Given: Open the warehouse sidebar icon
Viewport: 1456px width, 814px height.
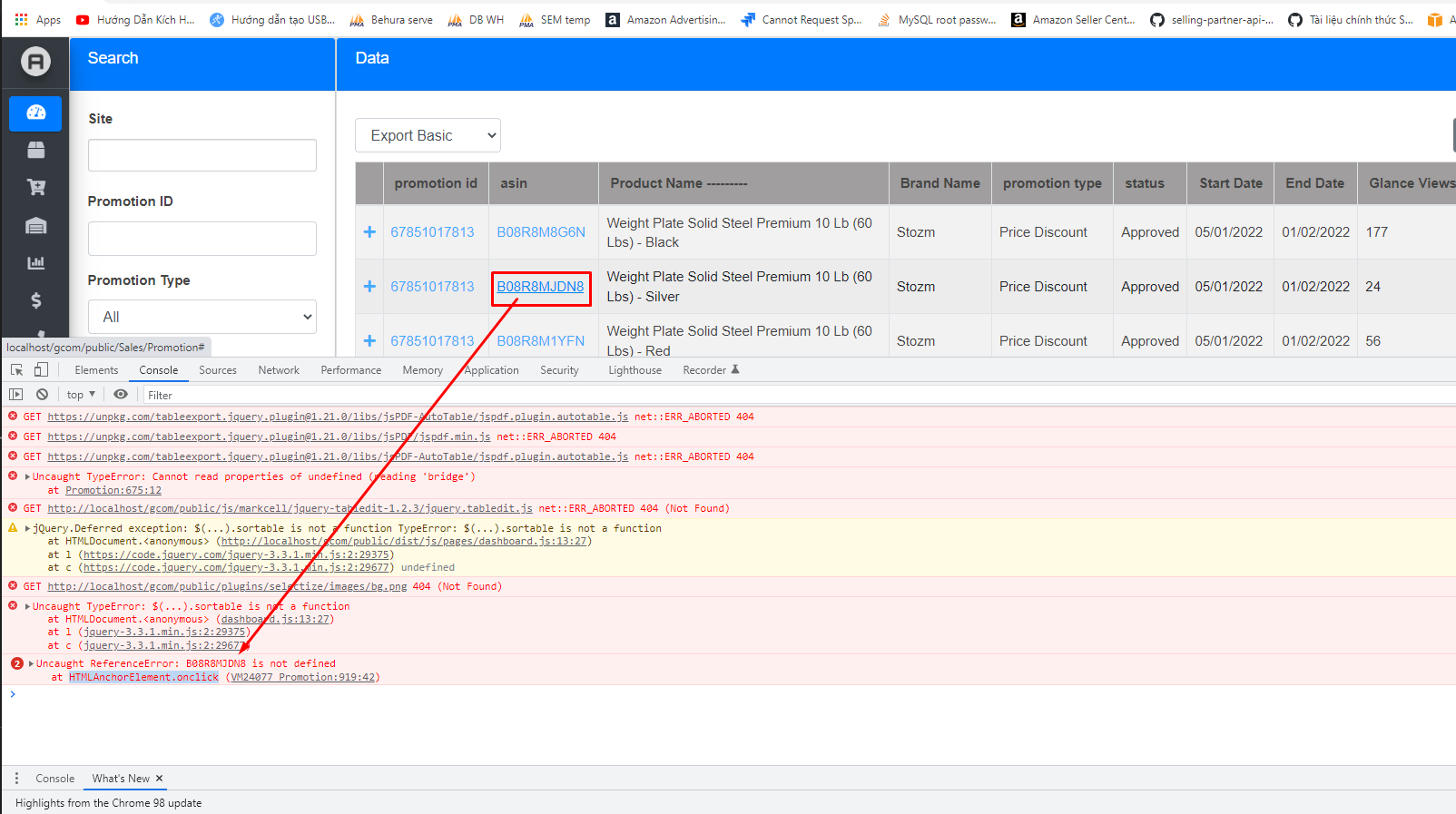Looking at the screenshot, I should [35, 226].
